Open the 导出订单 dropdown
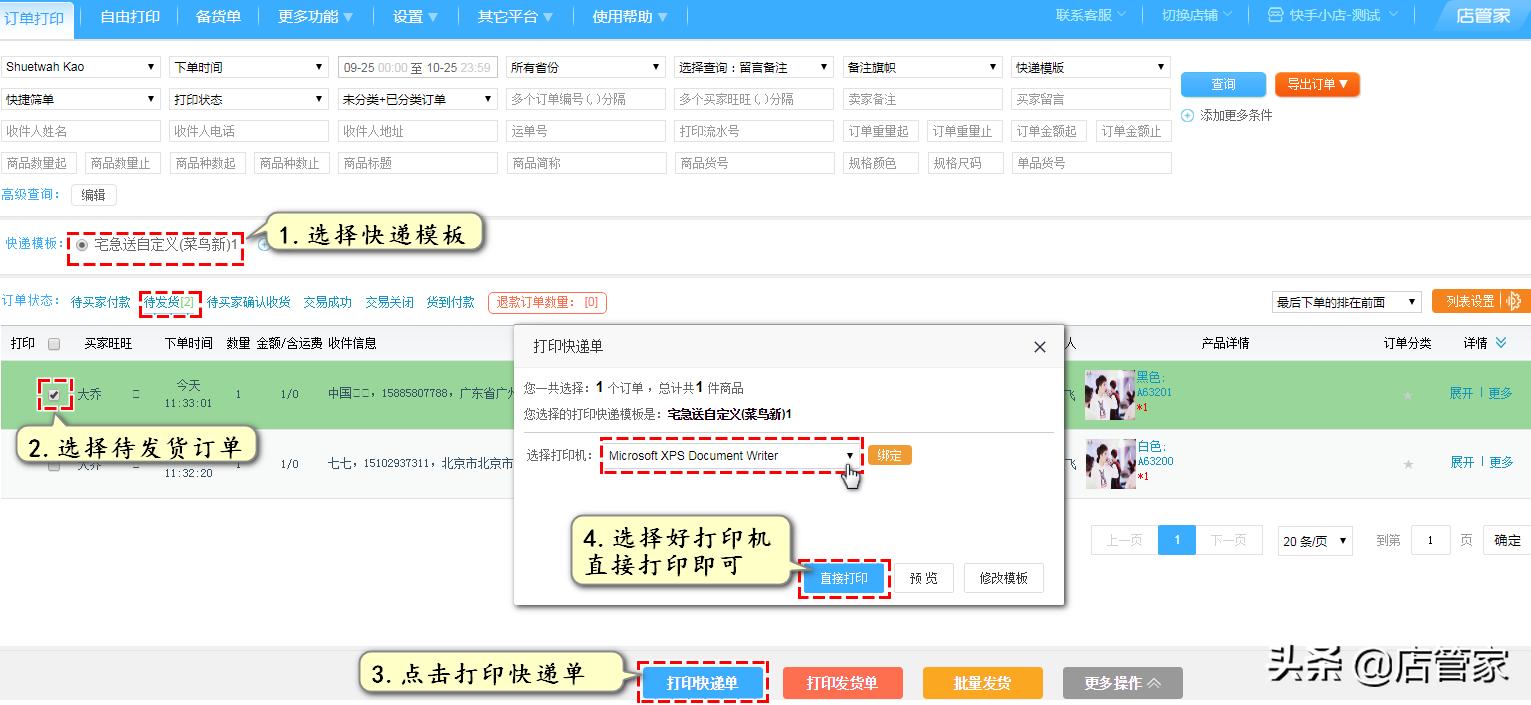 pyautogui.click(x=1318, y=84)
